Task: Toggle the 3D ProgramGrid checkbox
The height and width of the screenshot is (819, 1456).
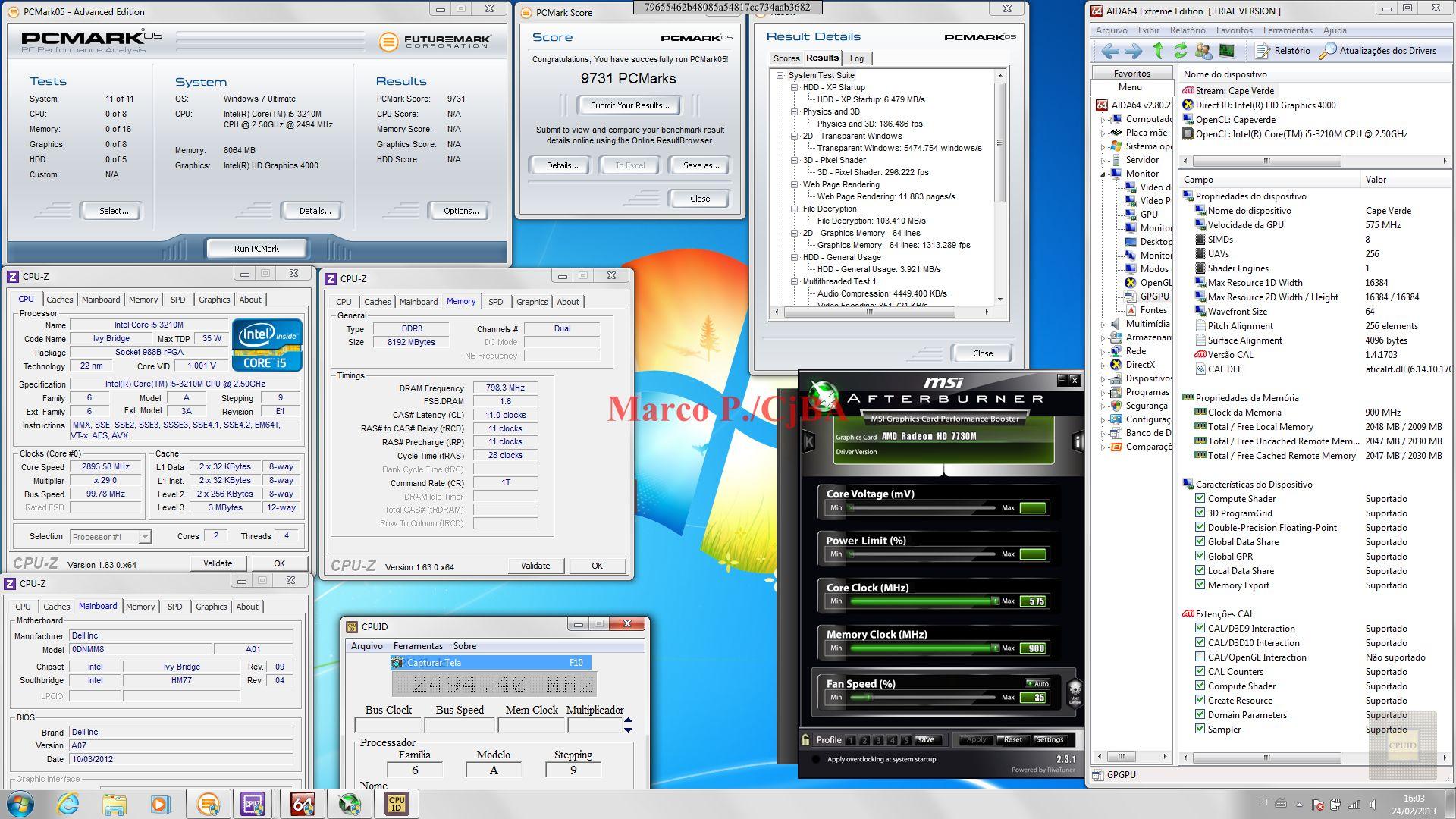Action: (1200, 513)
